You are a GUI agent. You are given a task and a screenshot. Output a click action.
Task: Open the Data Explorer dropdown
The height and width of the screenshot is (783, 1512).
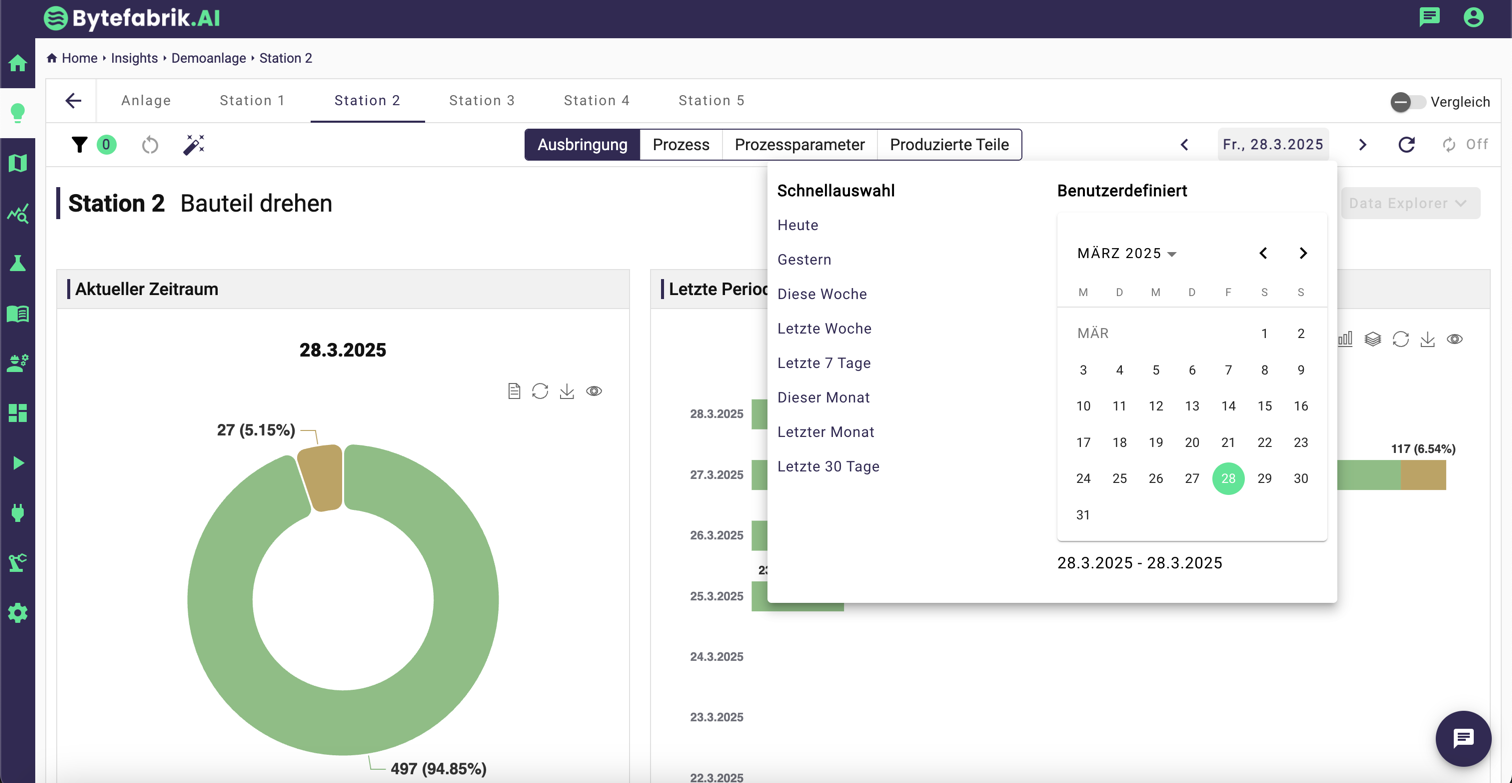coord(1409,203)
